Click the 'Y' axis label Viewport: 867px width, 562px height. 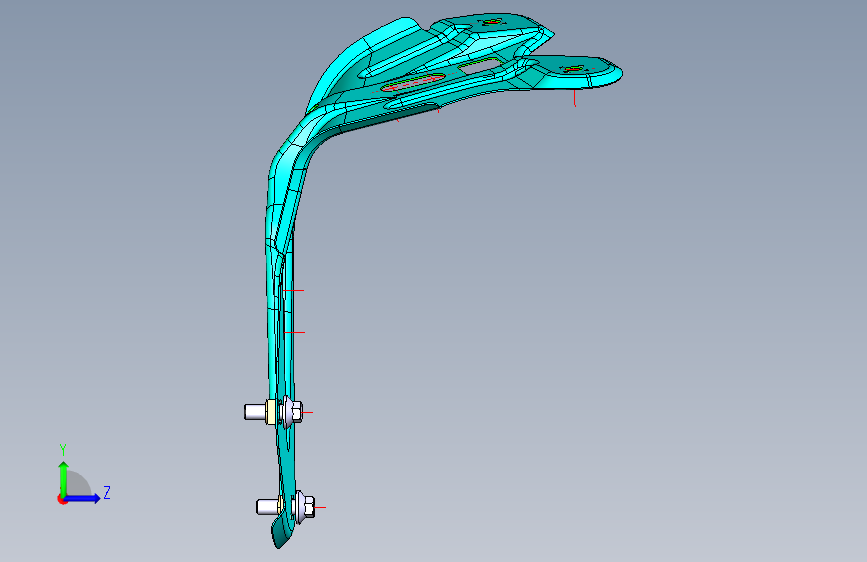coord(63,450)
